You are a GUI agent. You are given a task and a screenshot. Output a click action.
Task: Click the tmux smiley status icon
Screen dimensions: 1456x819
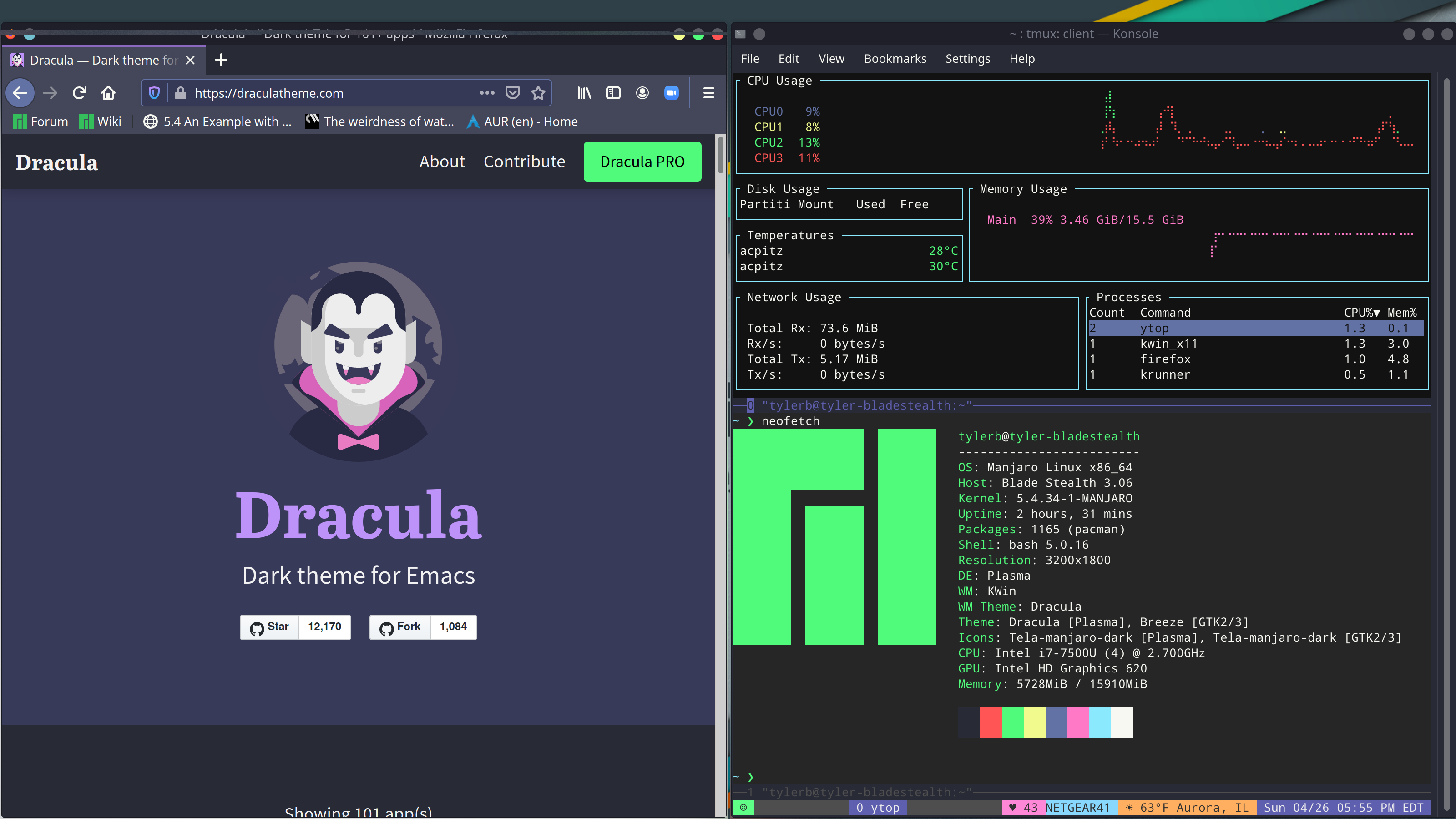pyautogui.click(x=743, y=808)
